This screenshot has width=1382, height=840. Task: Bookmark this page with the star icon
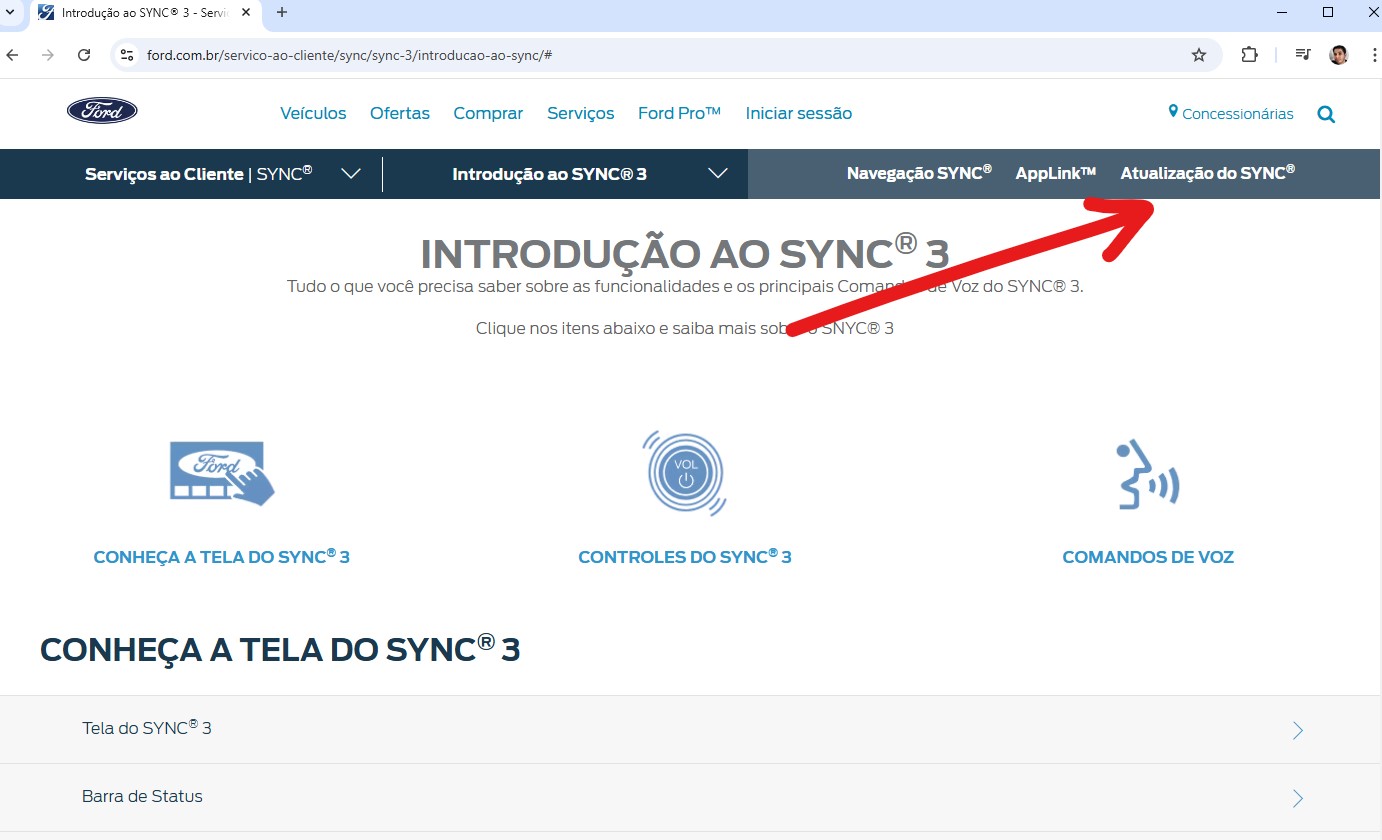point(1199,55)
